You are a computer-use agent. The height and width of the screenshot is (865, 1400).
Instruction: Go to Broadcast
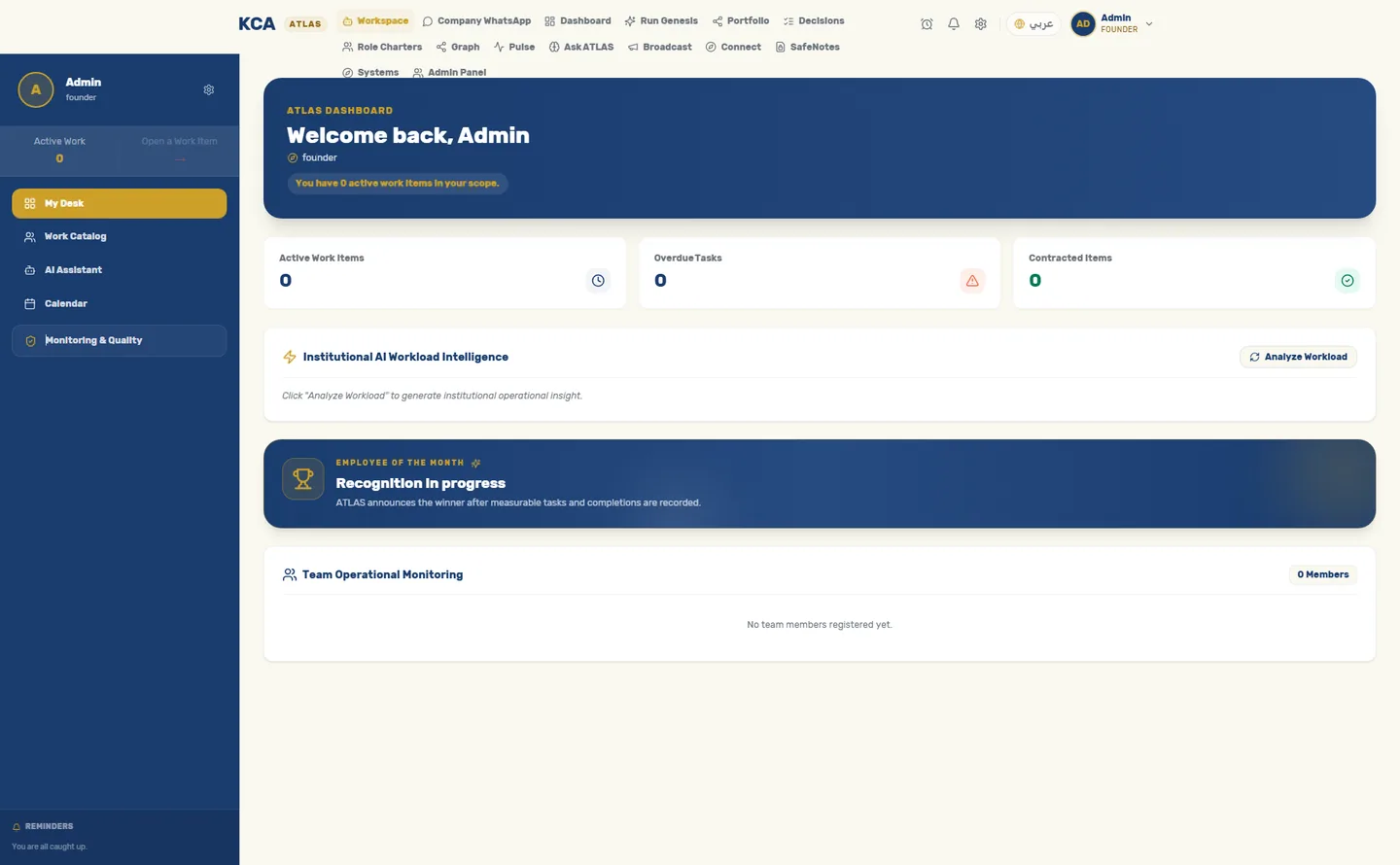[660, 47]
